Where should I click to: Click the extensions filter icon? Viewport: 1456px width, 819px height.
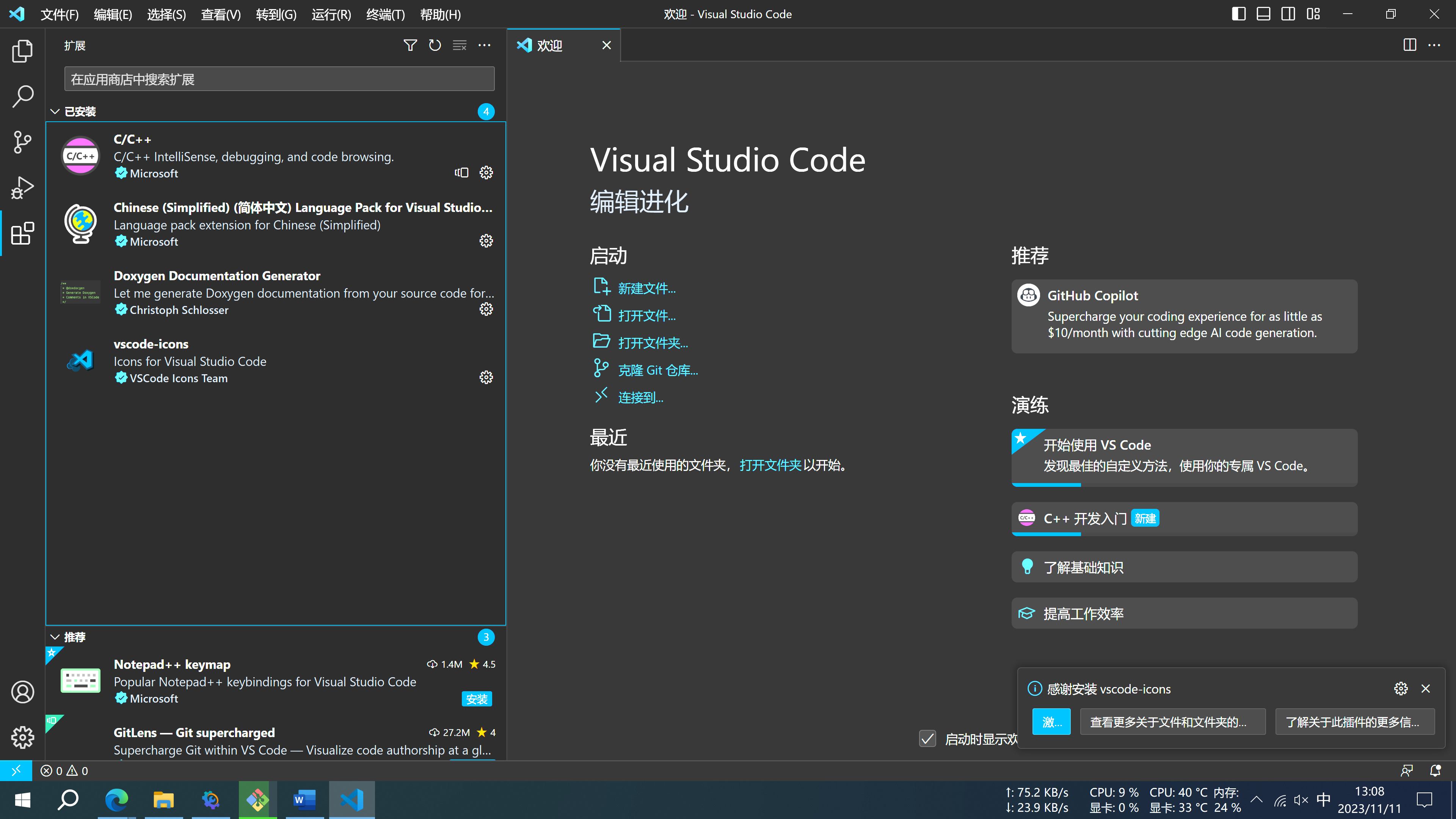(410, 45)
